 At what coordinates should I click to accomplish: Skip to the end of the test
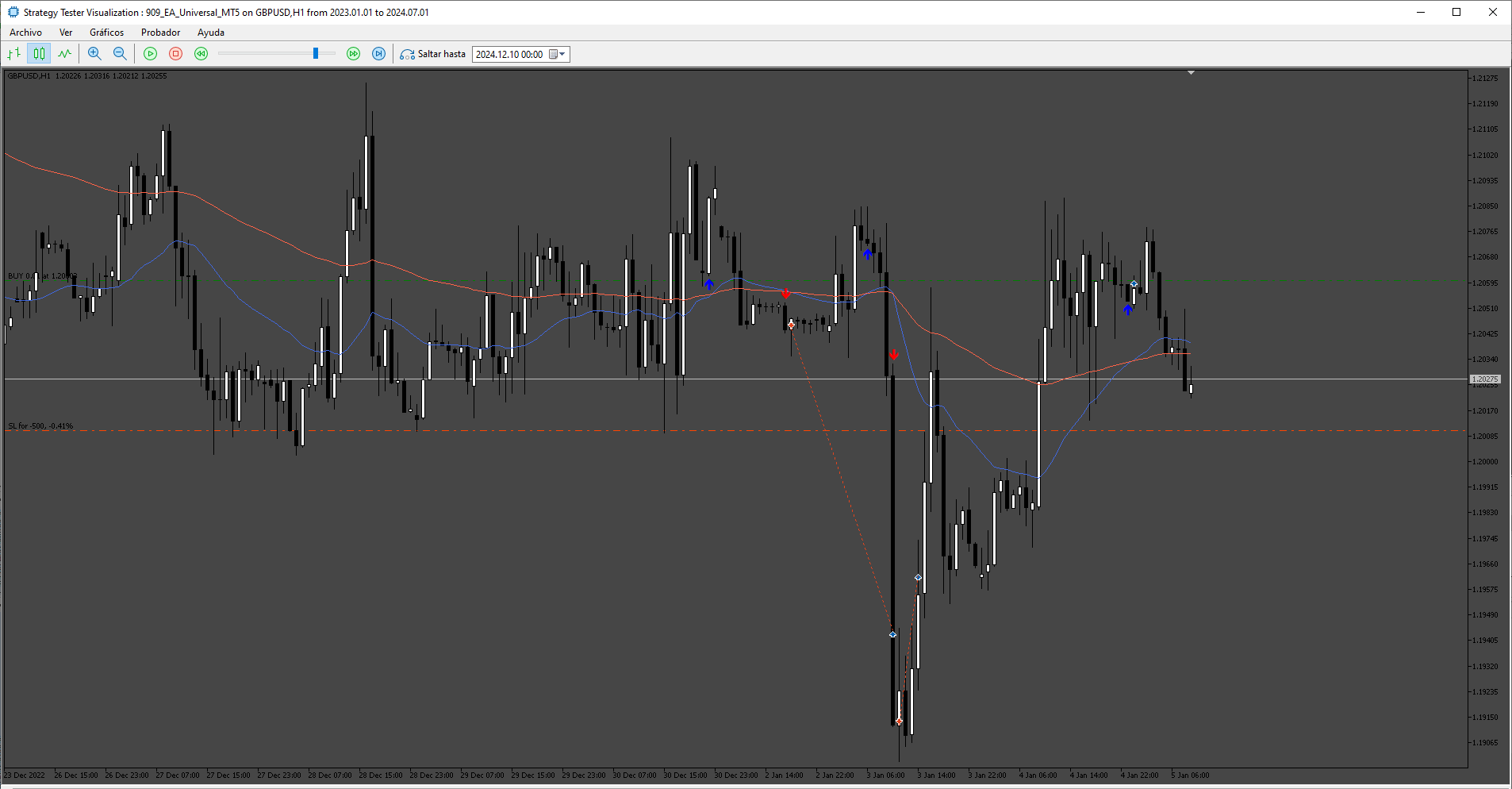click(379, 54)
